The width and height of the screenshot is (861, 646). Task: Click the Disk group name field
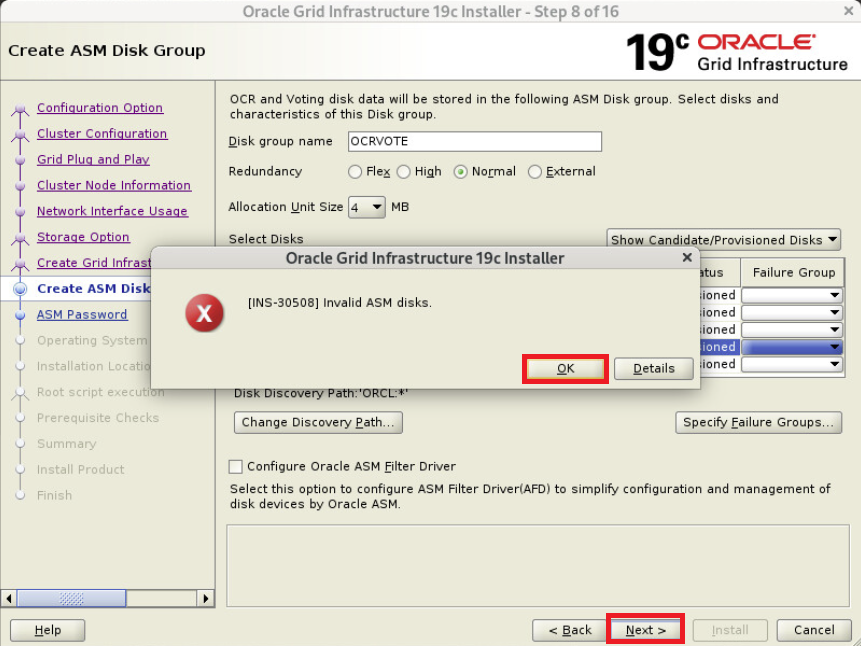point(474,141)
